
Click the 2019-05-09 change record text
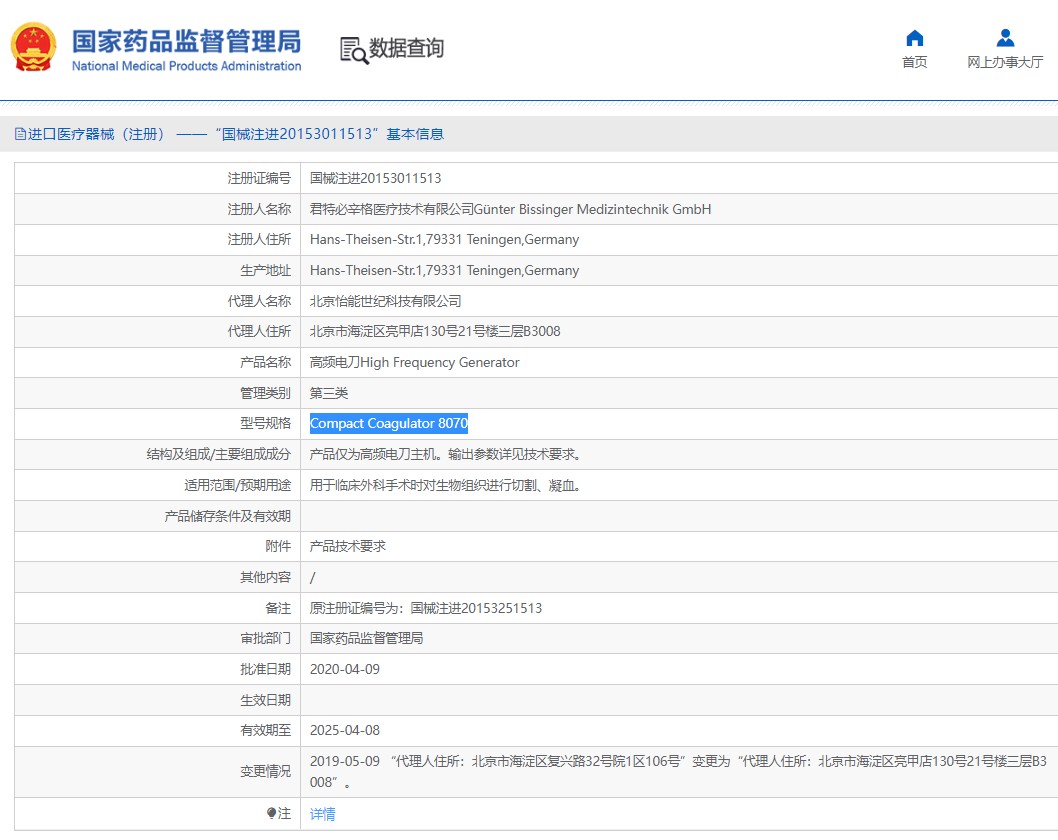678,771
